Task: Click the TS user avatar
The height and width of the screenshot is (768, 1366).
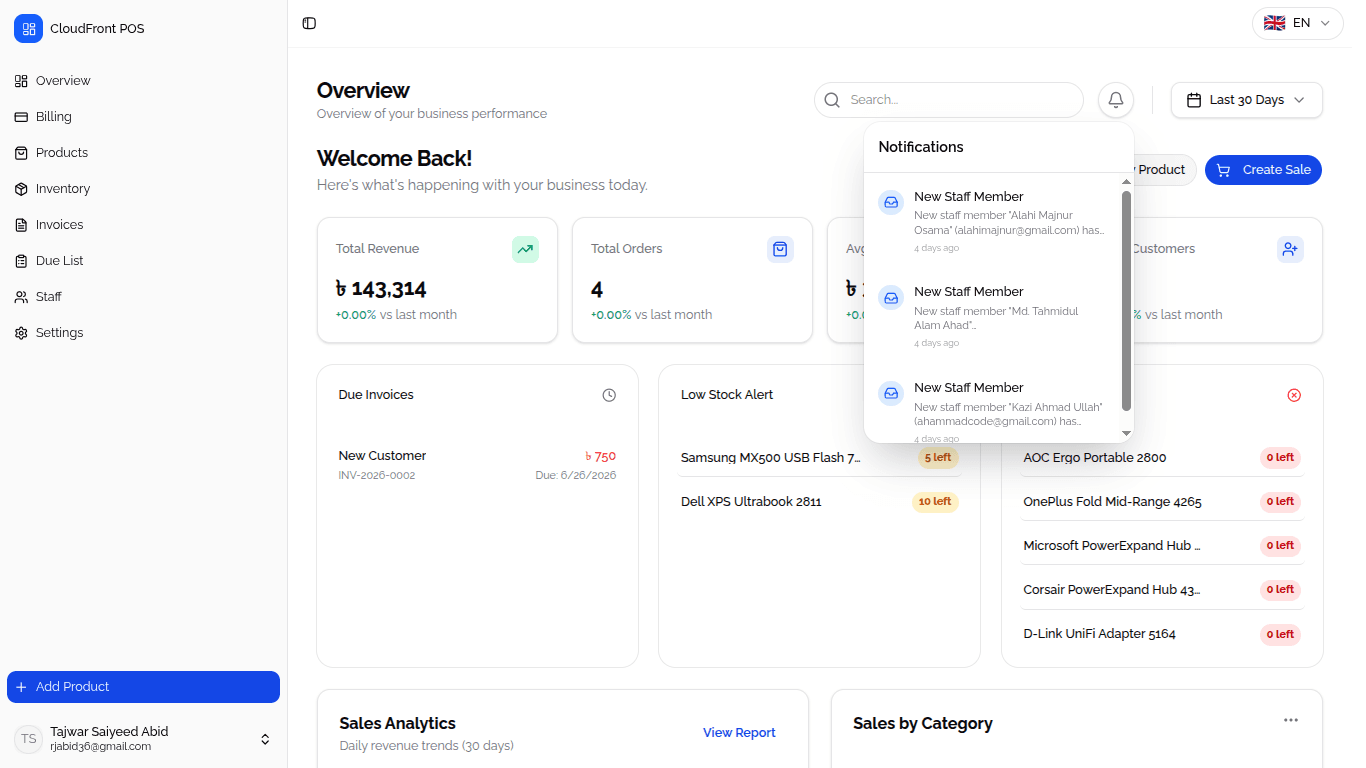Action: 28,739
